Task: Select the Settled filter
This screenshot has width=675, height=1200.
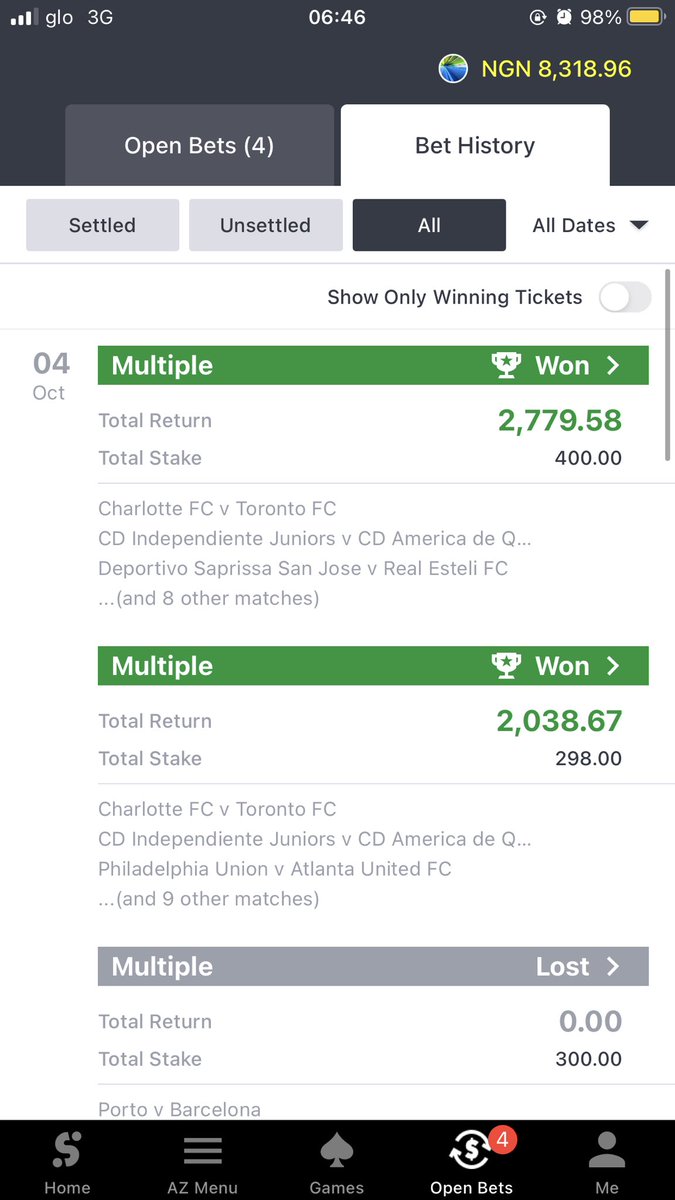Action: (x=102, y=225)
